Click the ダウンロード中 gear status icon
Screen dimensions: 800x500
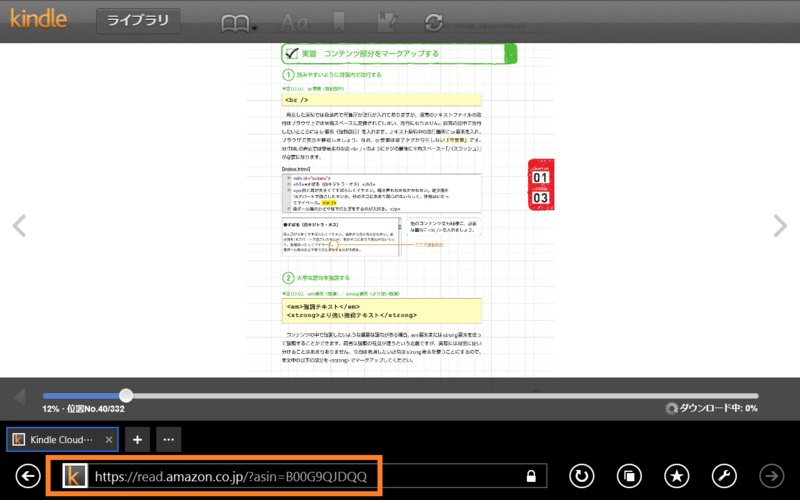point(671,408)
